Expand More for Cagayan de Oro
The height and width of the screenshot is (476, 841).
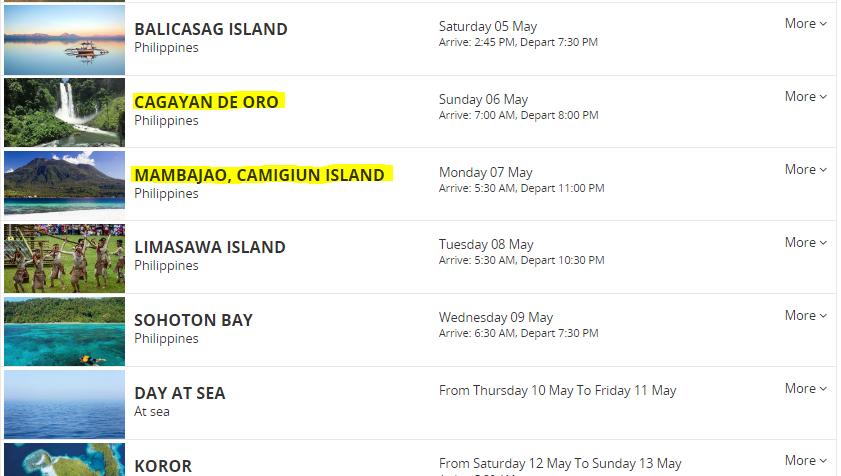(806, 97)
